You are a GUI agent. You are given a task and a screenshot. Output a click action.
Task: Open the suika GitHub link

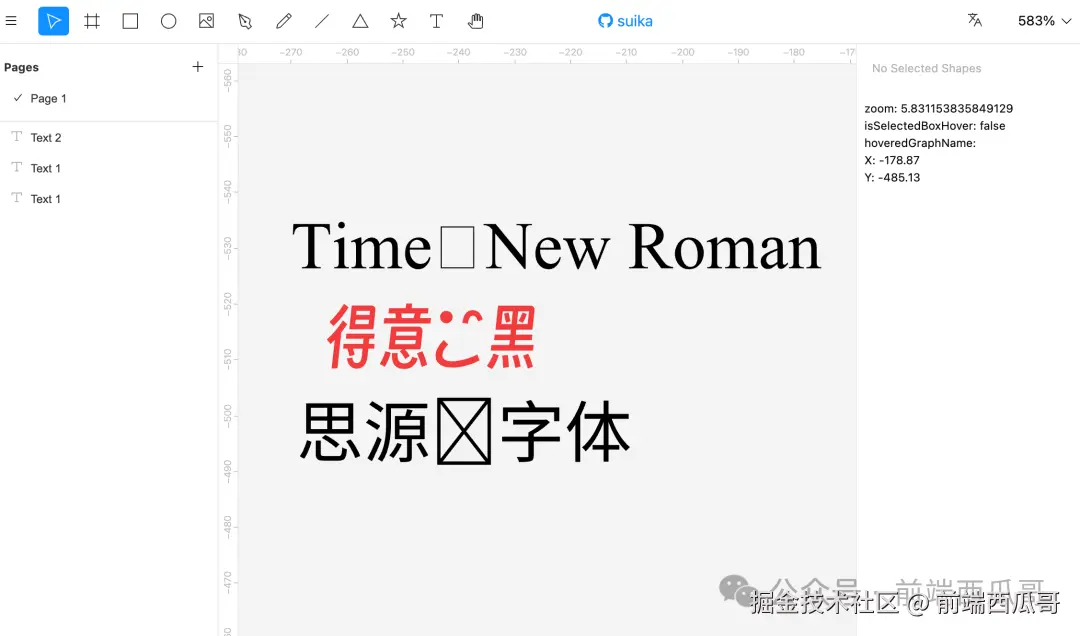[625, 21]
